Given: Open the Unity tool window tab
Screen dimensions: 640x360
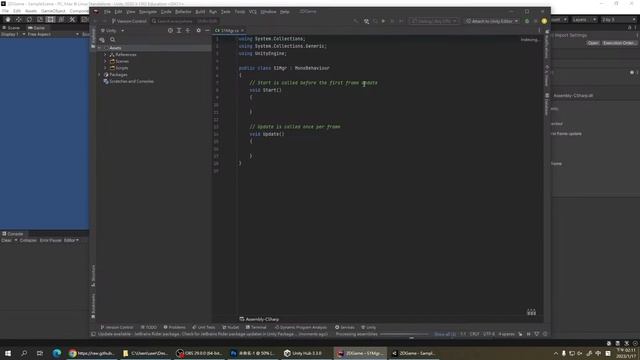Looking at the screenshot, I should coord(369,327).
